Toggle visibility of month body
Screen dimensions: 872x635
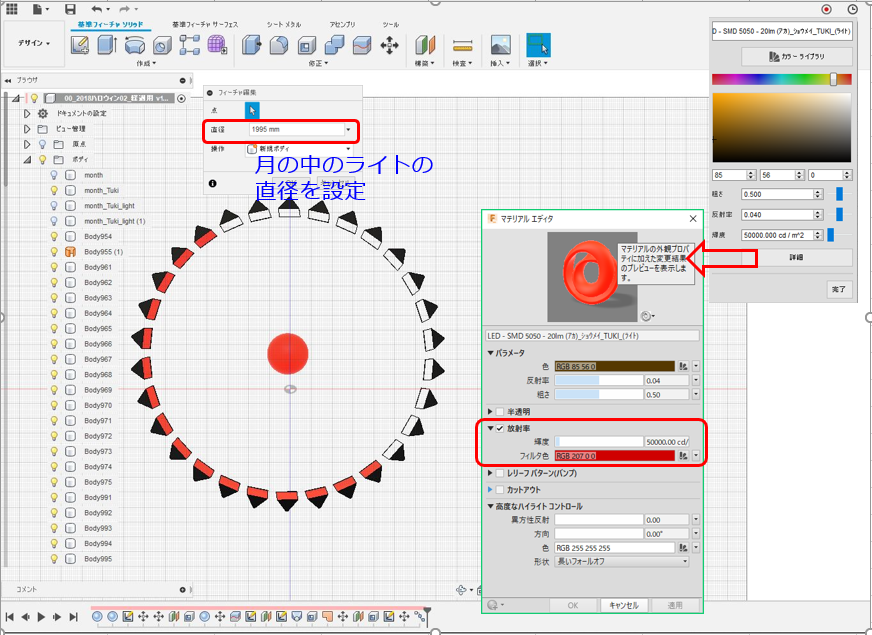[x=54, y=175]
